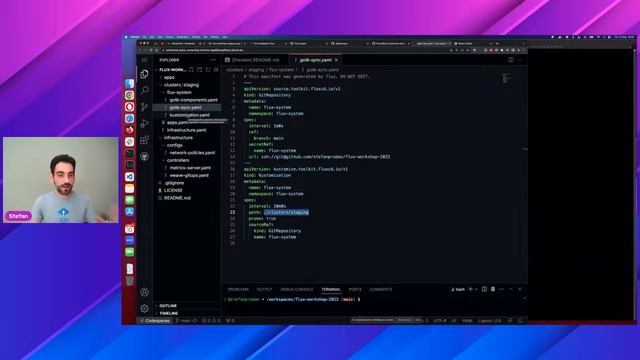Click Visual Studio Code icon in dock
Viewport: 640px width, 360px height.
coord(129,177)
